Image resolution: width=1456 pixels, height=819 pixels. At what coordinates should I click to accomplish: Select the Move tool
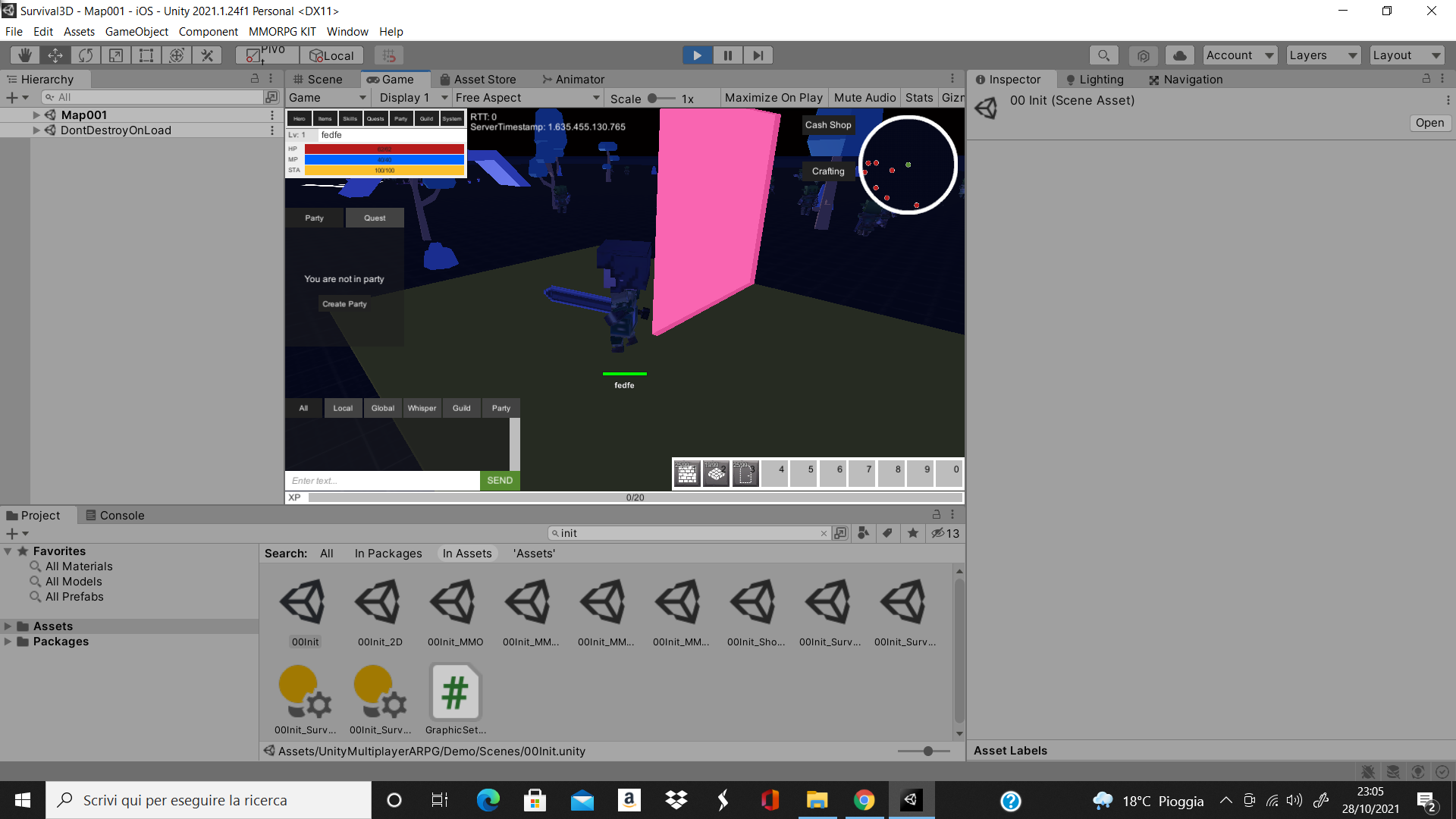(55, 55)
